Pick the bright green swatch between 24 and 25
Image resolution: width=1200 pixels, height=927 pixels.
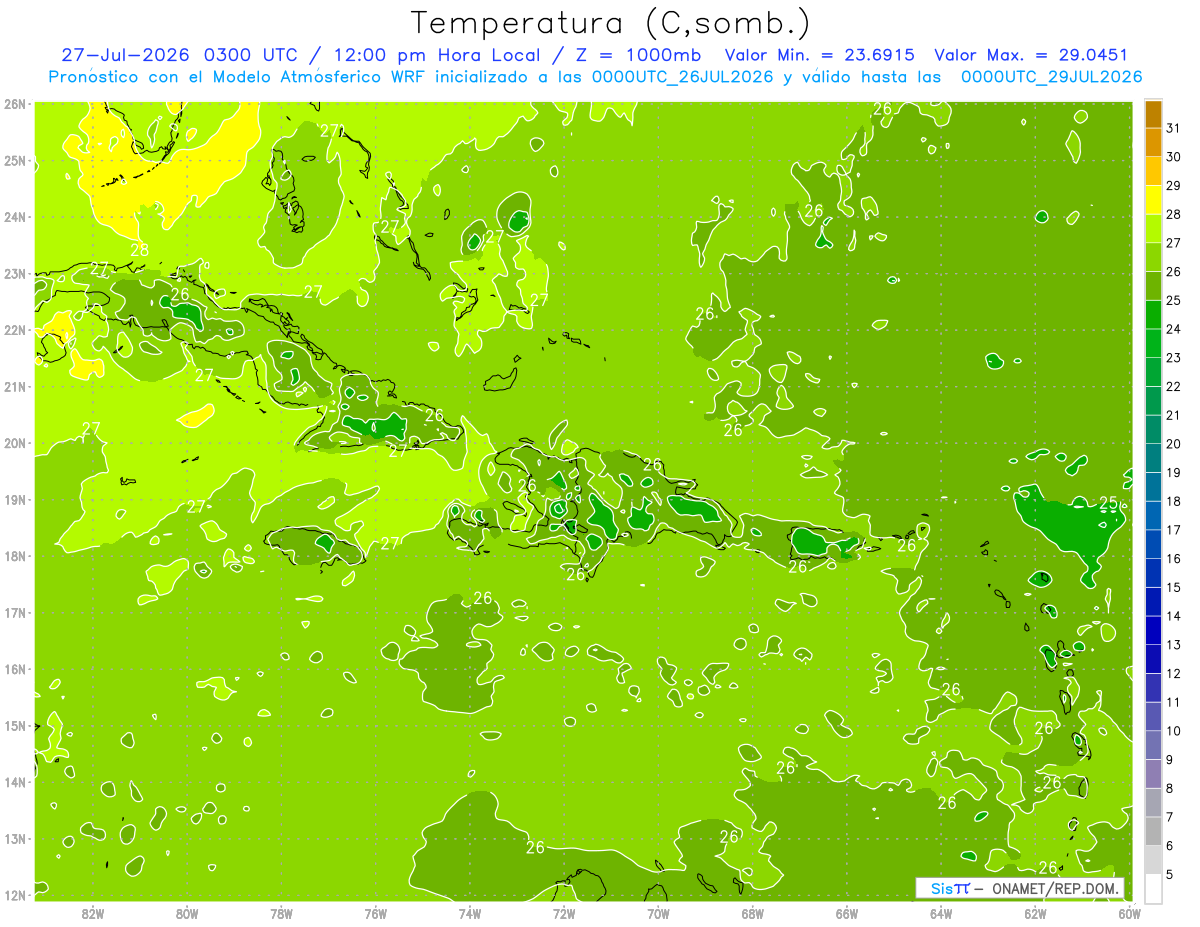(x=1153, y=314)
